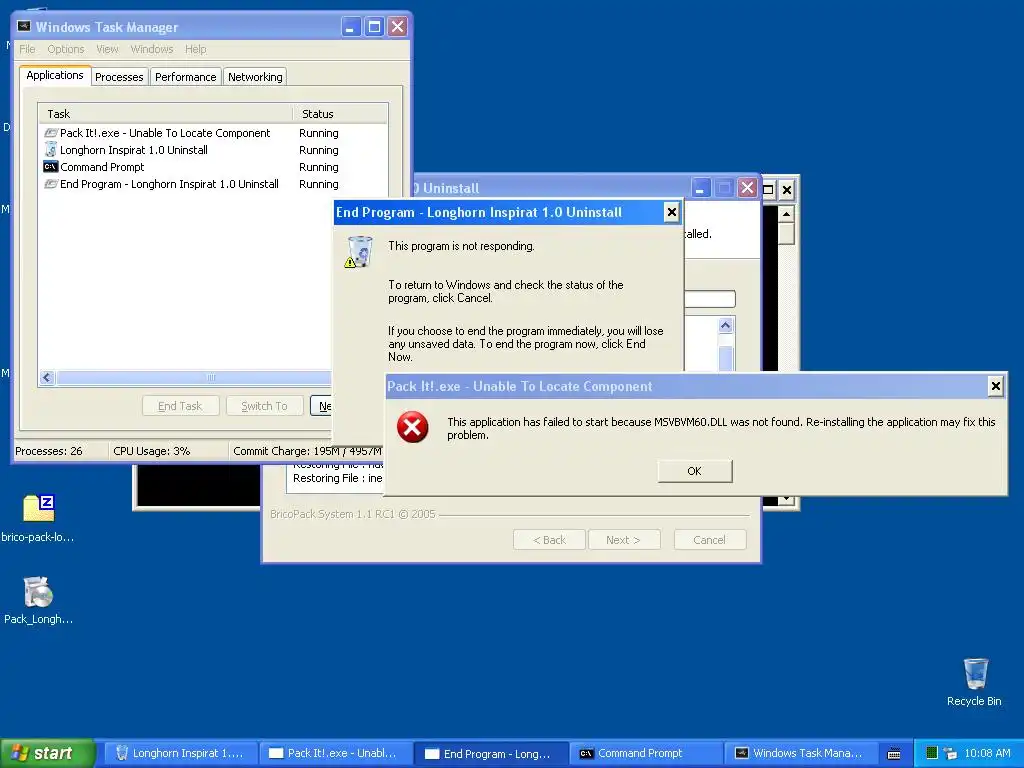The height and width of the screenshot is (768, 1024).
Task: Click the red error icon in Pack It!.exe dialog
Action: pyautogui.click(x=413, y=427)
